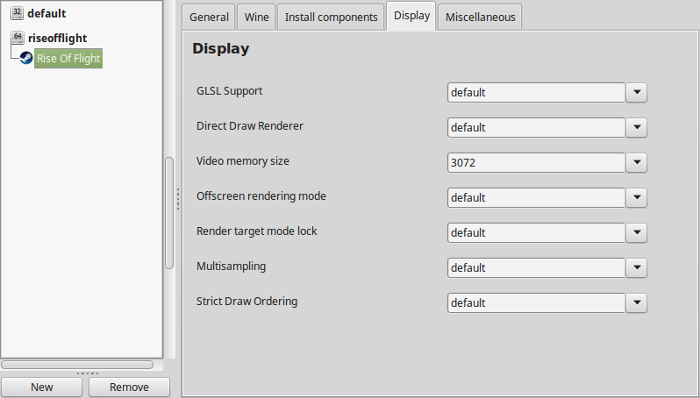
Task: Click the Remove button
Action: click(x=129, y=387)
